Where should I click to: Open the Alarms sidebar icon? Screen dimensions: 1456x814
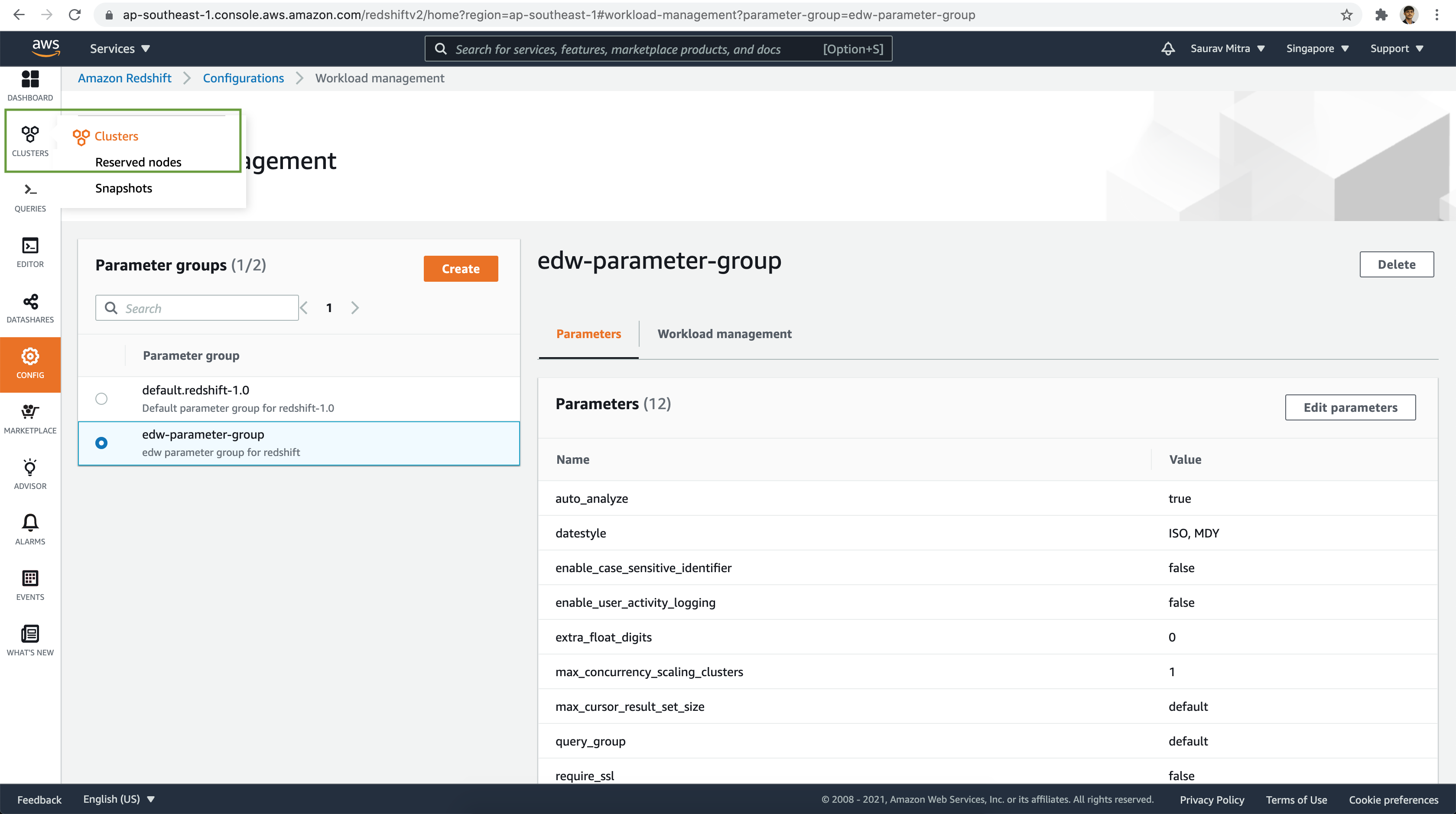click(30, 530)
